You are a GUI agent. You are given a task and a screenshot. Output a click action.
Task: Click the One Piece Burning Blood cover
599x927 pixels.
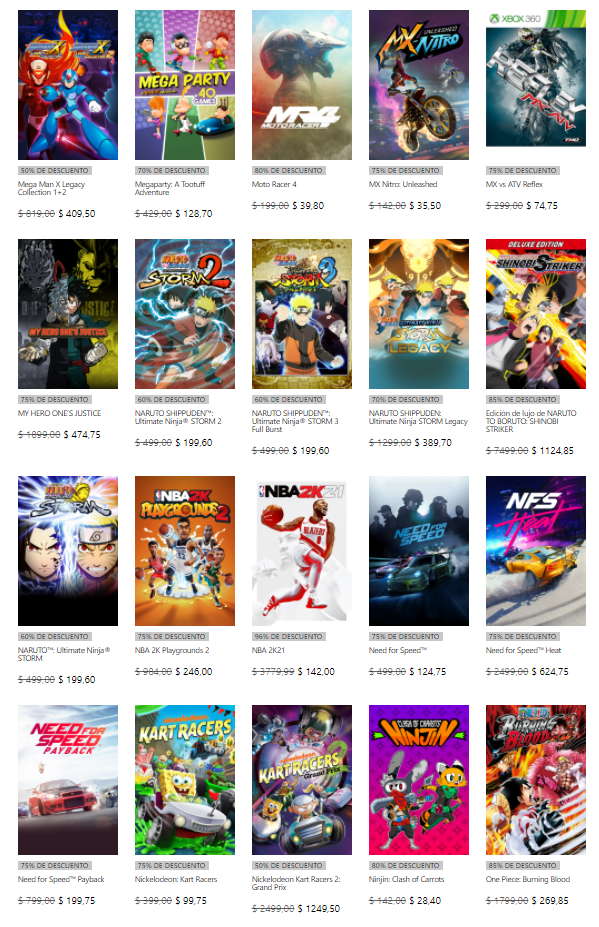536,780
